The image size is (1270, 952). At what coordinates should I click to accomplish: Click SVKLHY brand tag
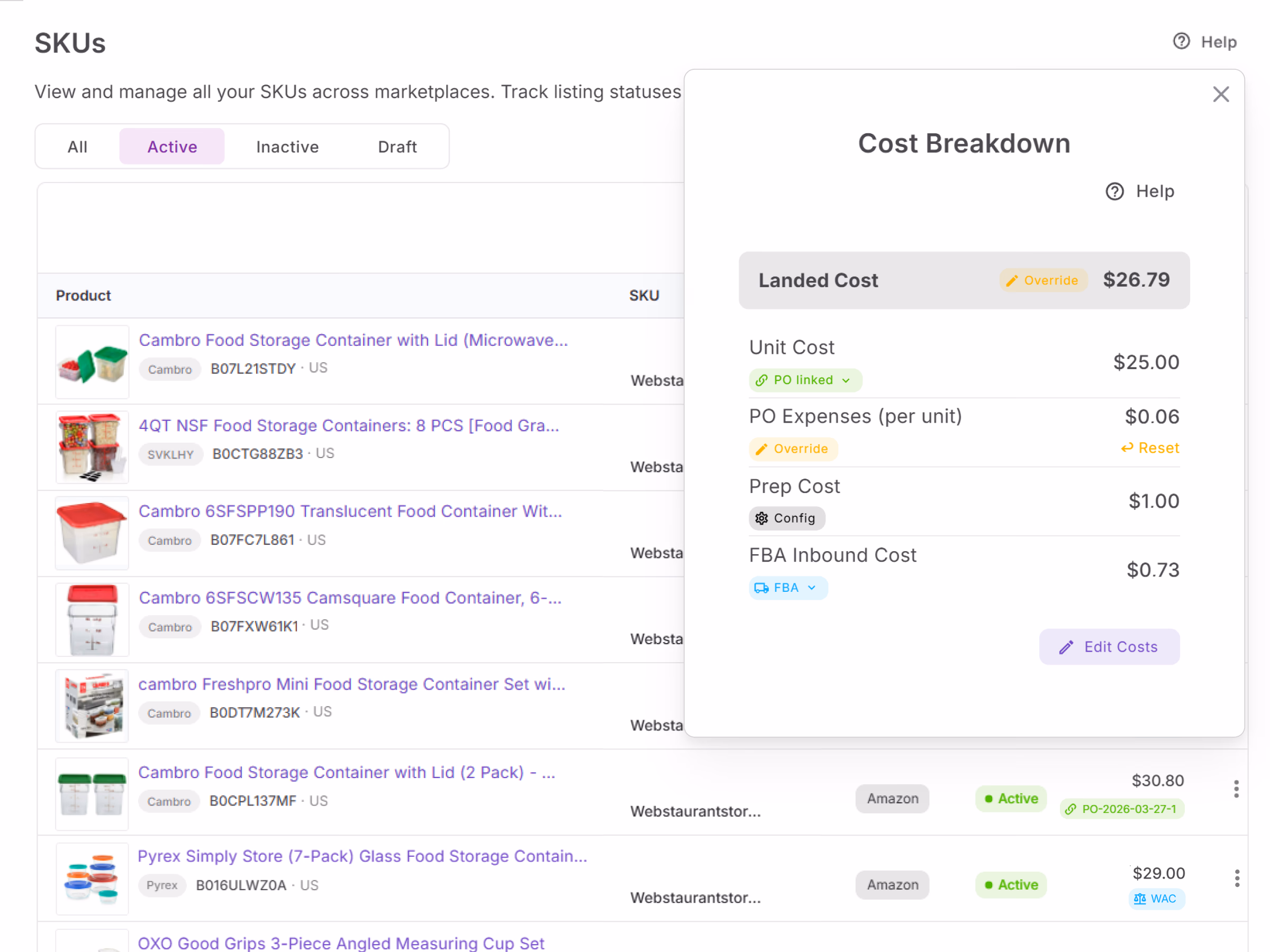point(170,454)
